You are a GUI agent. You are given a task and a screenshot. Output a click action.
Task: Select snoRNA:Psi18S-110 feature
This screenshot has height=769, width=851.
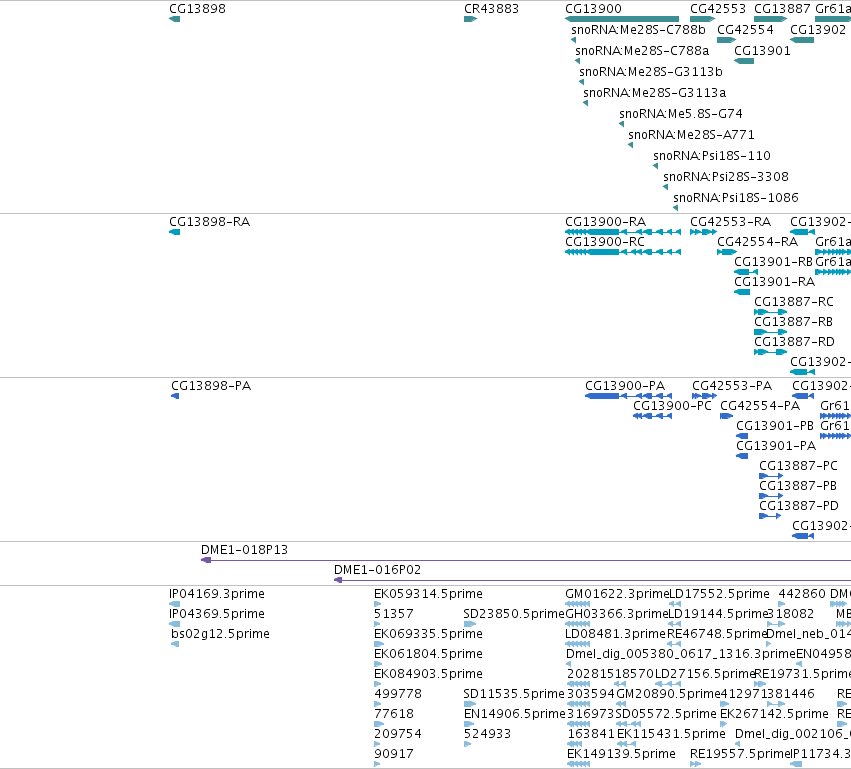656,166
